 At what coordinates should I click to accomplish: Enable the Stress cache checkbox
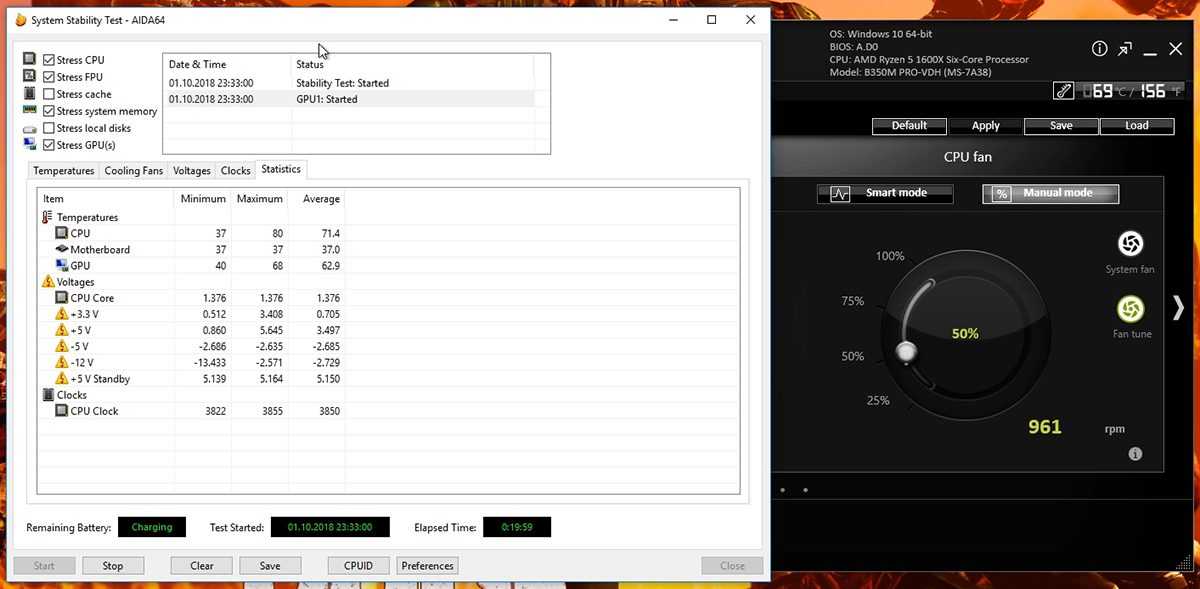(49, 94)
